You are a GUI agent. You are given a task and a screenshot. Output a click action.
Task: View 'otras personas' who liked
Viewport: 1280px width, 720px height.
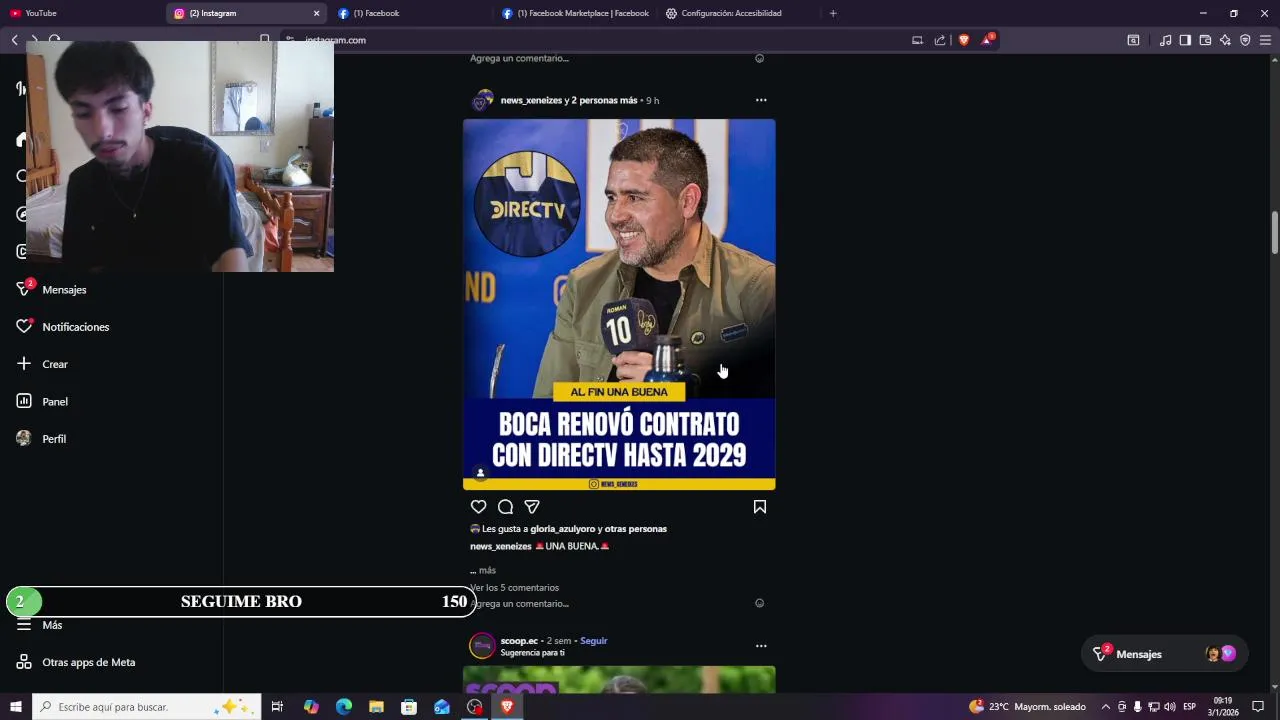[x=636, y=529]
